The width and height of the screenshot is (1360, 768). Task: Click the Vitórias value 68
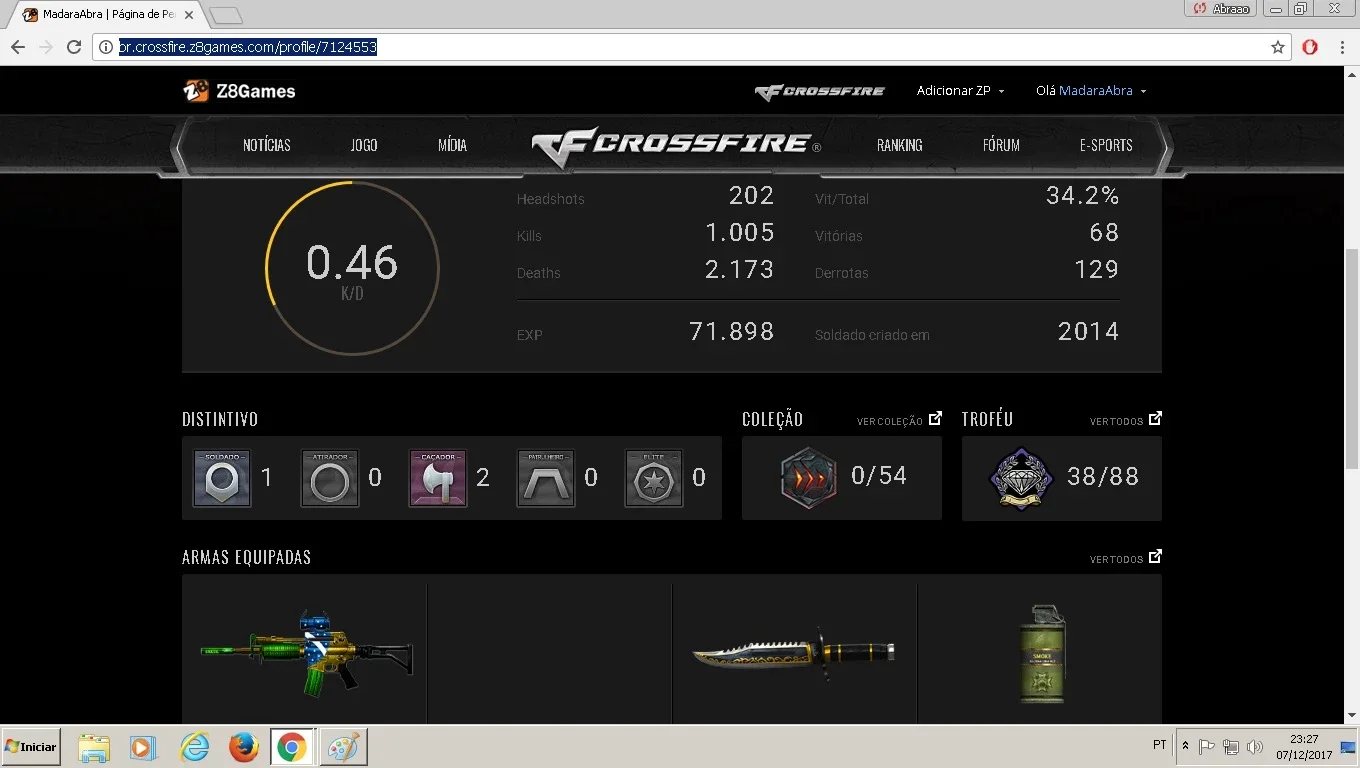click(x=1104, y=233)
